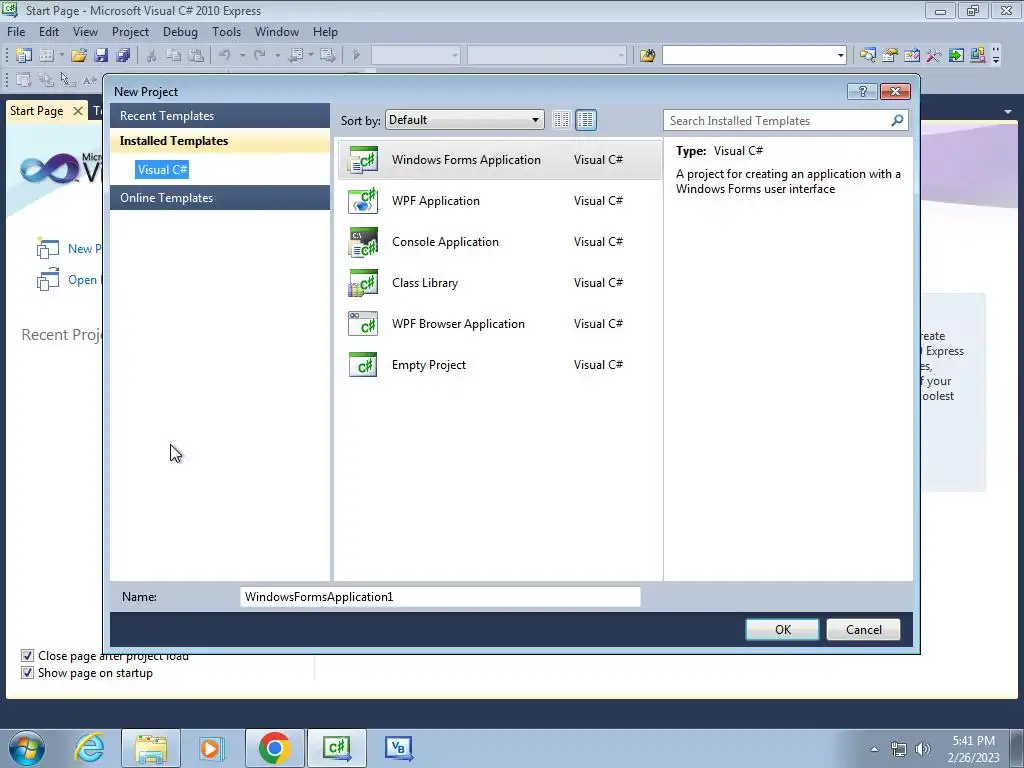
Task: Toggle Close page after project load checkbox
Action: click(27, 656)
